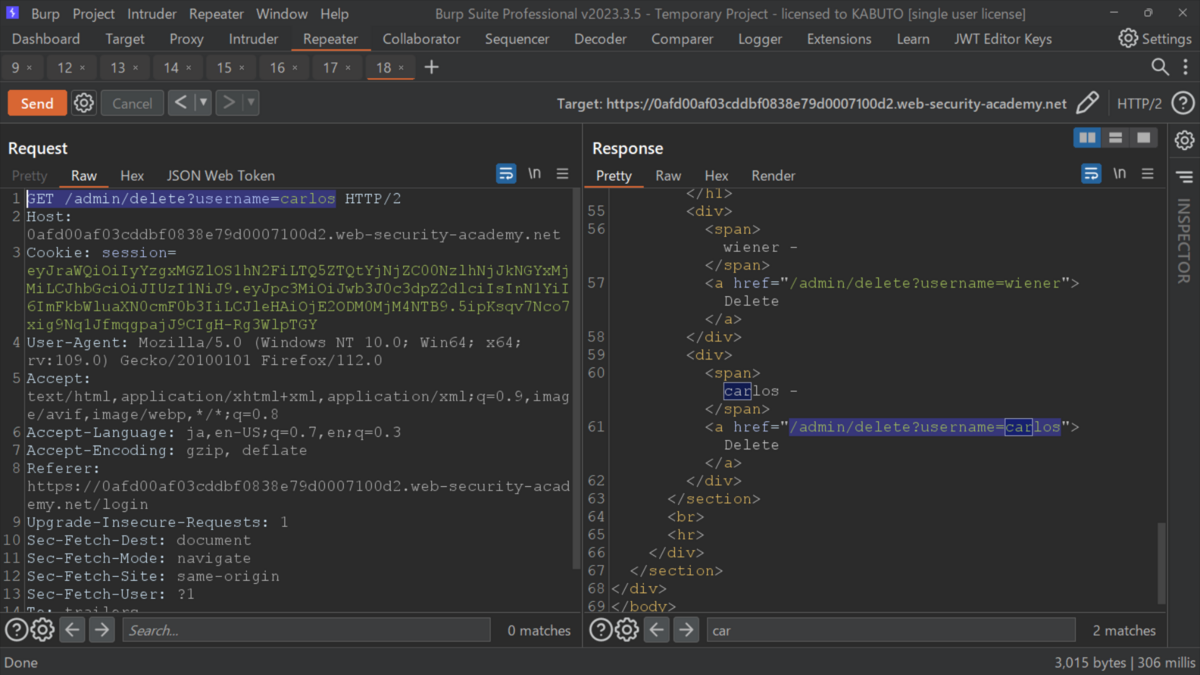Add a new Repeater tab with plus

click(x=431, y=67)
